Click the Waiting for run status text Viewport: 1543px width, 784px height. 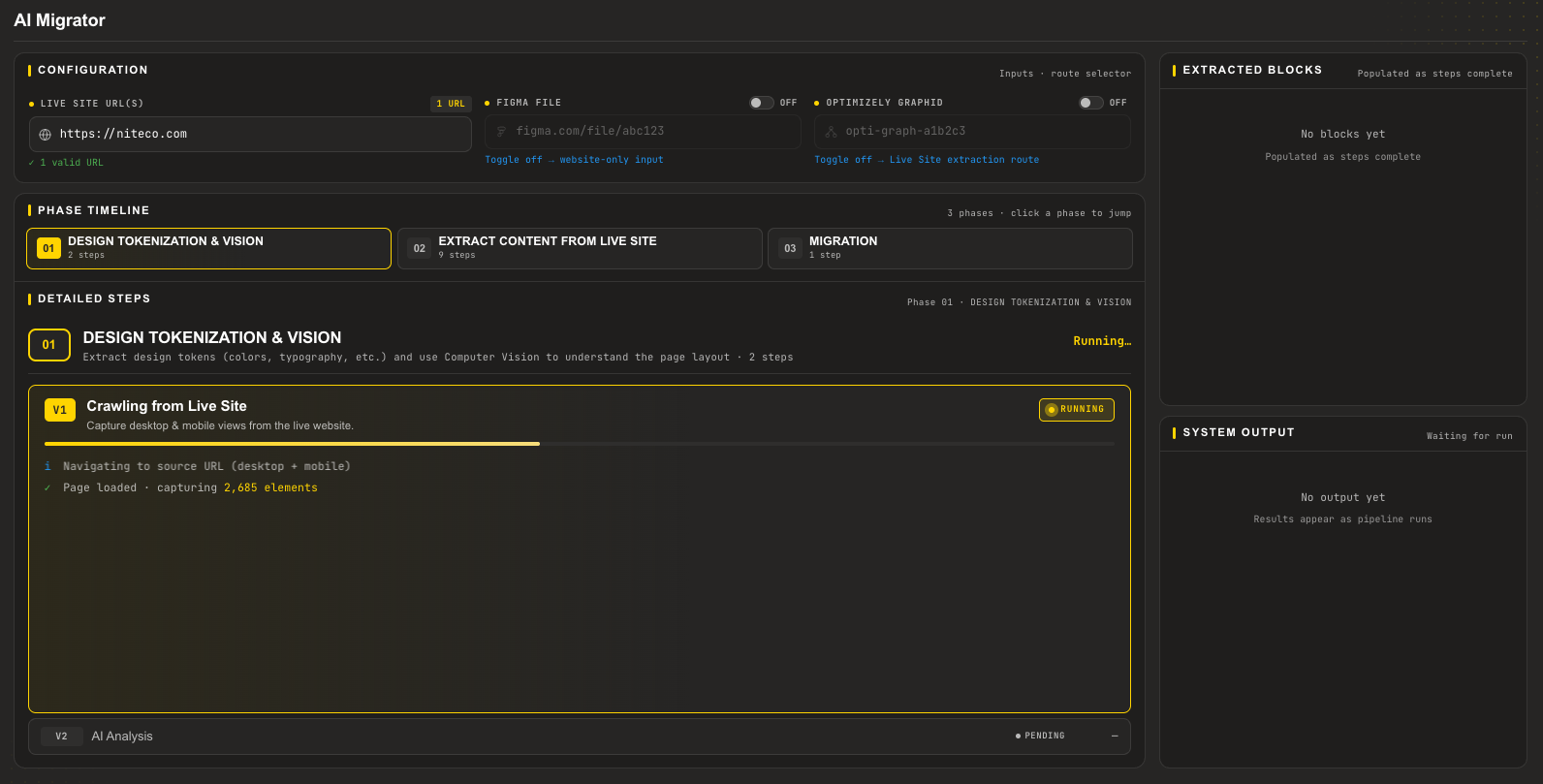[x=1469, y=436]
